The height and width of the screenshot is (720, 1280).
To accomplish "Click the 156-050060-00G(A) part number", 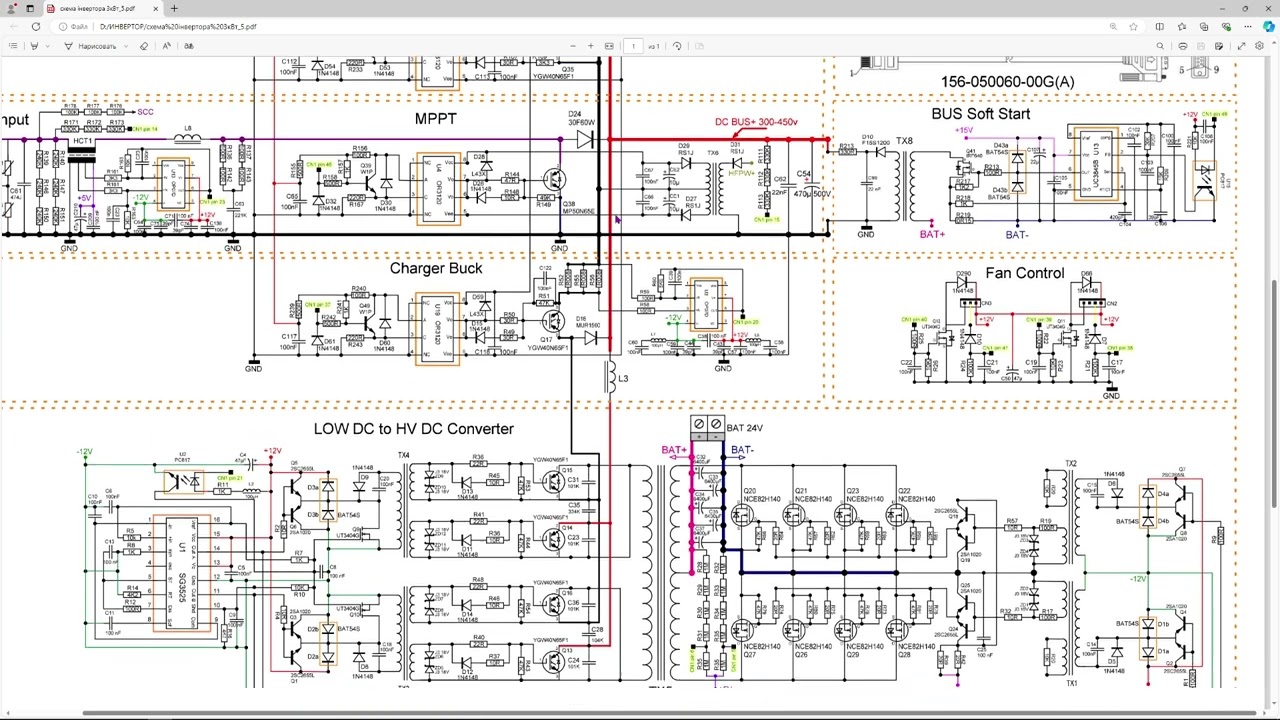I will 1007,82.
